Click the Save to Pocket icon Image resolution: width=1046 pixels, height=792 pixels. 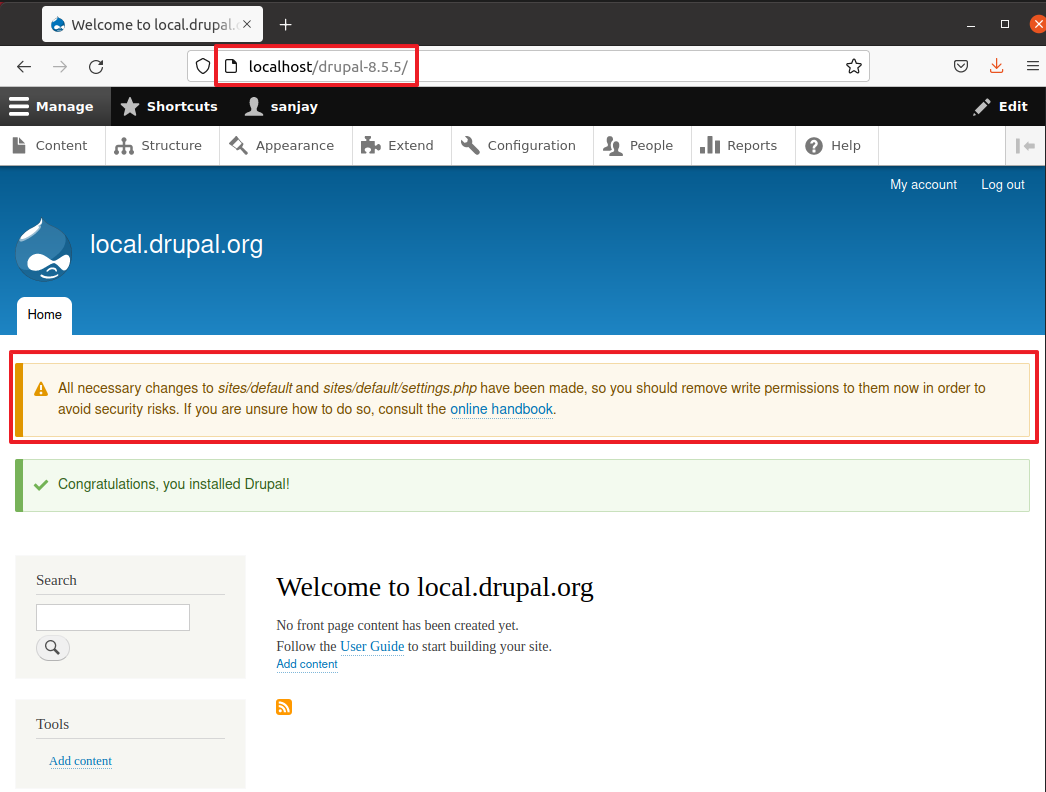[x=960, y=67]
